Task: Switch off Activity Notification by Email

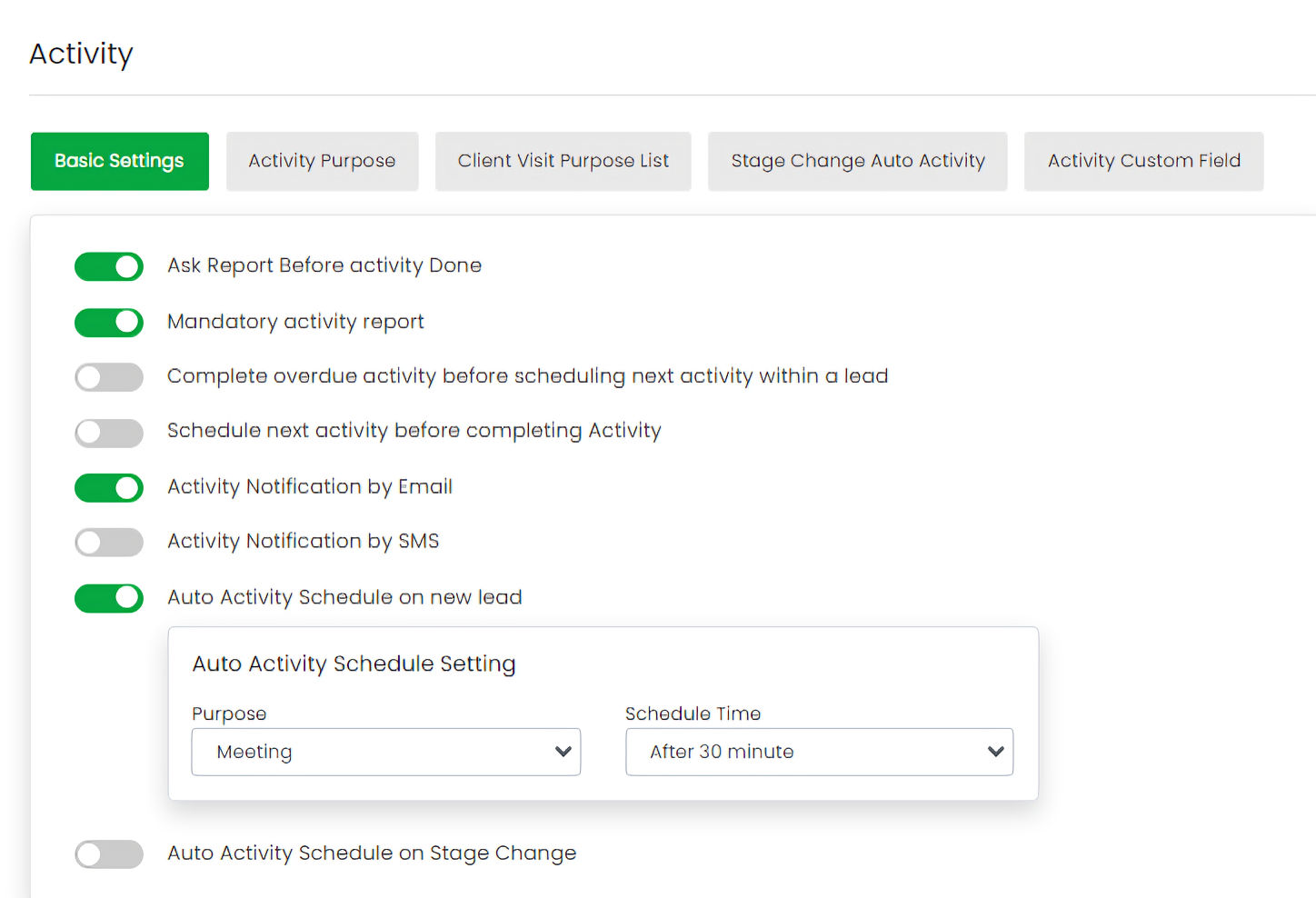Action: 109,488
